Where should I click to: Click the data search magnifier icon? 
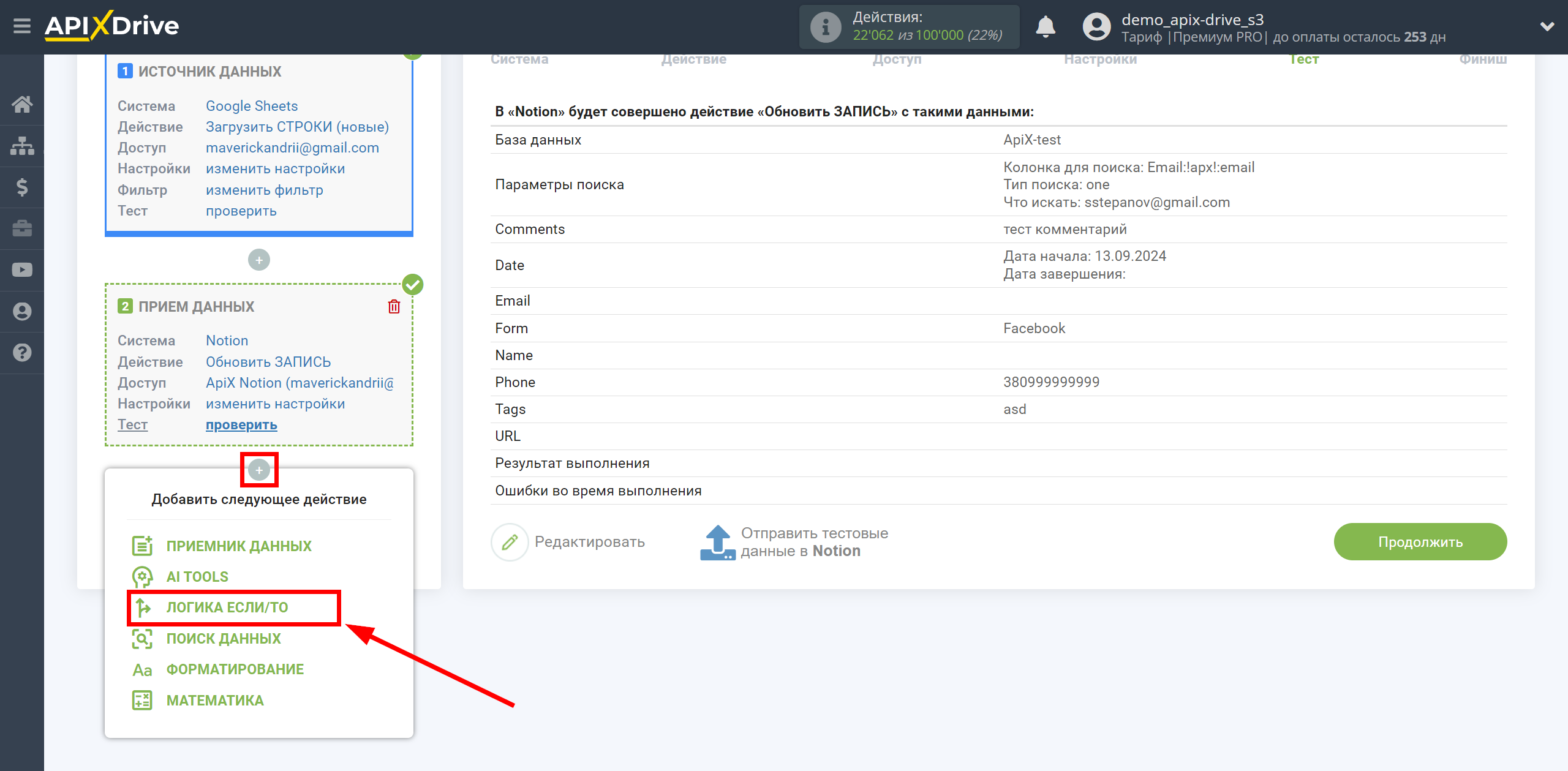[142, 639]
